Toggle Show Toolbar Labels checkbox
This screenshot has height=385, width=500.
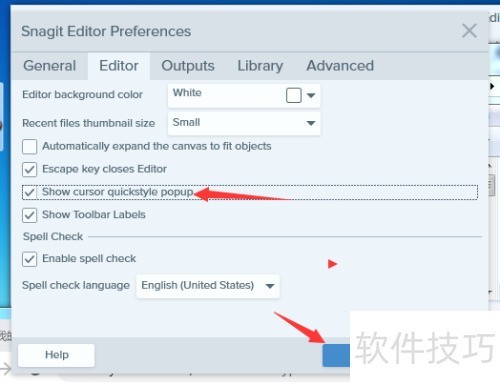[29, 215]
